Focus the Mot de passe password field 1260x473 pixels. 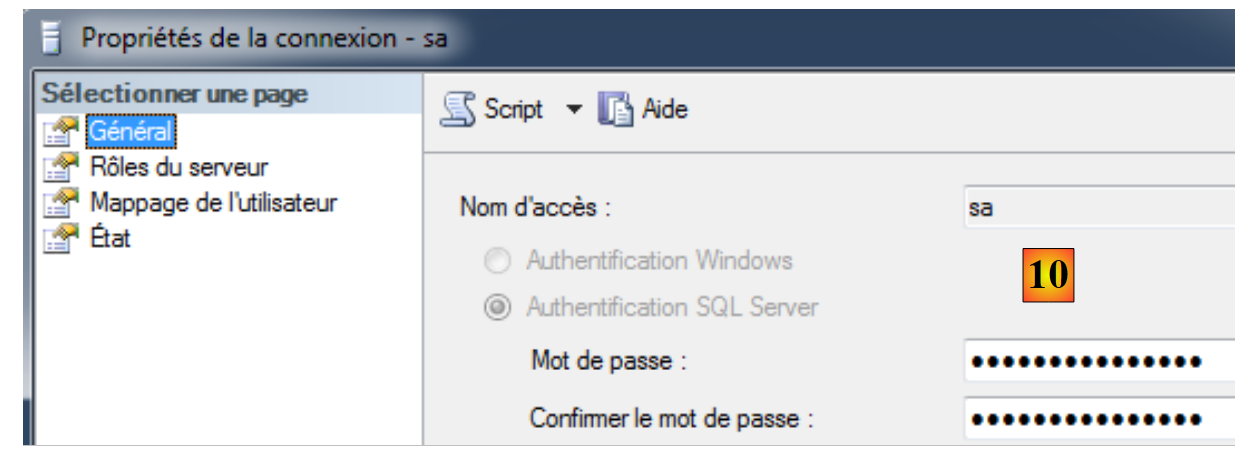point(1100,361)
